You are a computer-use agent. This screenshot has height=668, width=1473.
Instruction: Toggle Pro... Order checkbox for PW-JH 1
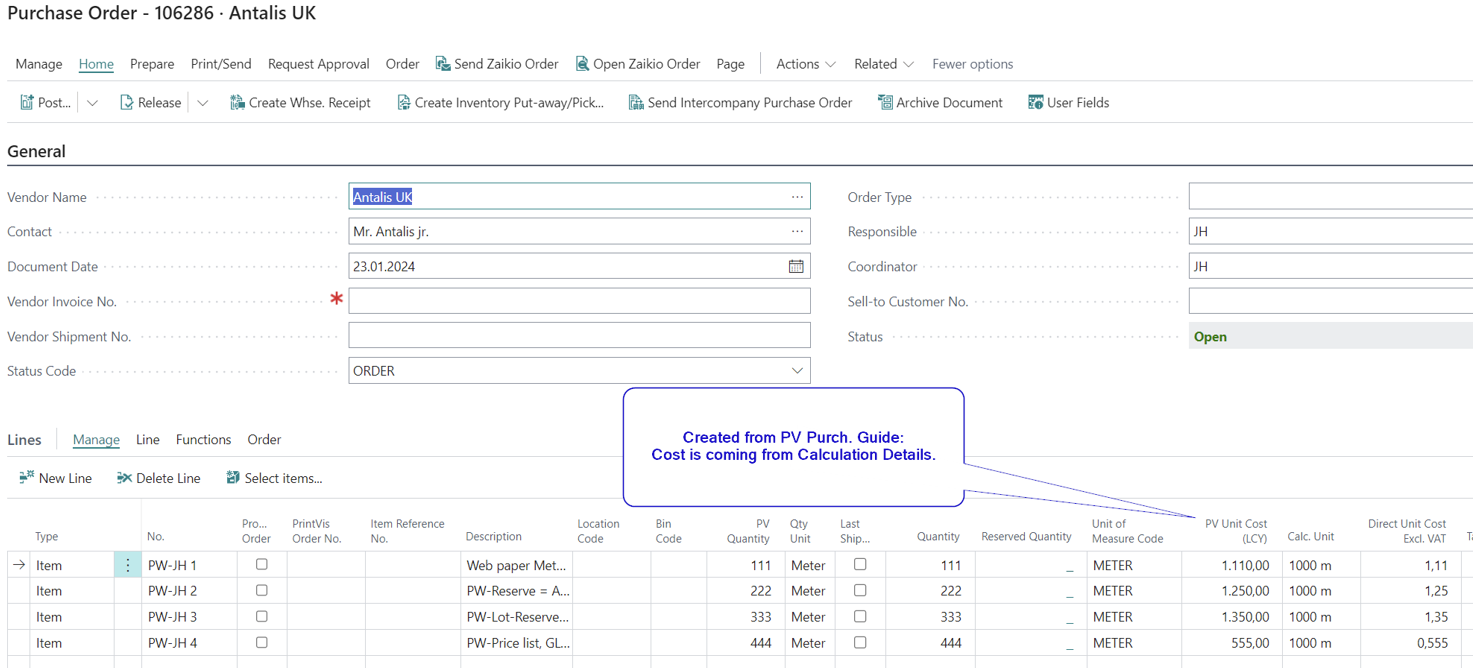click(x=262, y=565)
